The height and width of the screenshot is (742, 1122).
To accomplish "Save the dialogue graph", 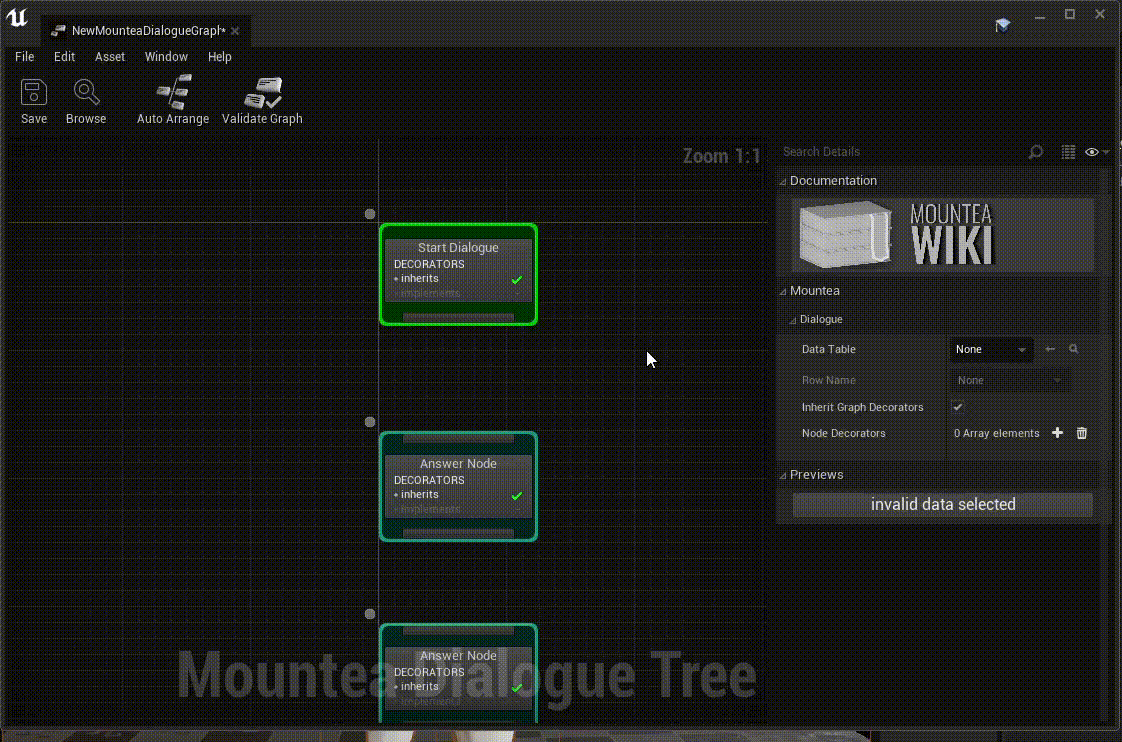I will pyautogui.click(x=34, y=101).
